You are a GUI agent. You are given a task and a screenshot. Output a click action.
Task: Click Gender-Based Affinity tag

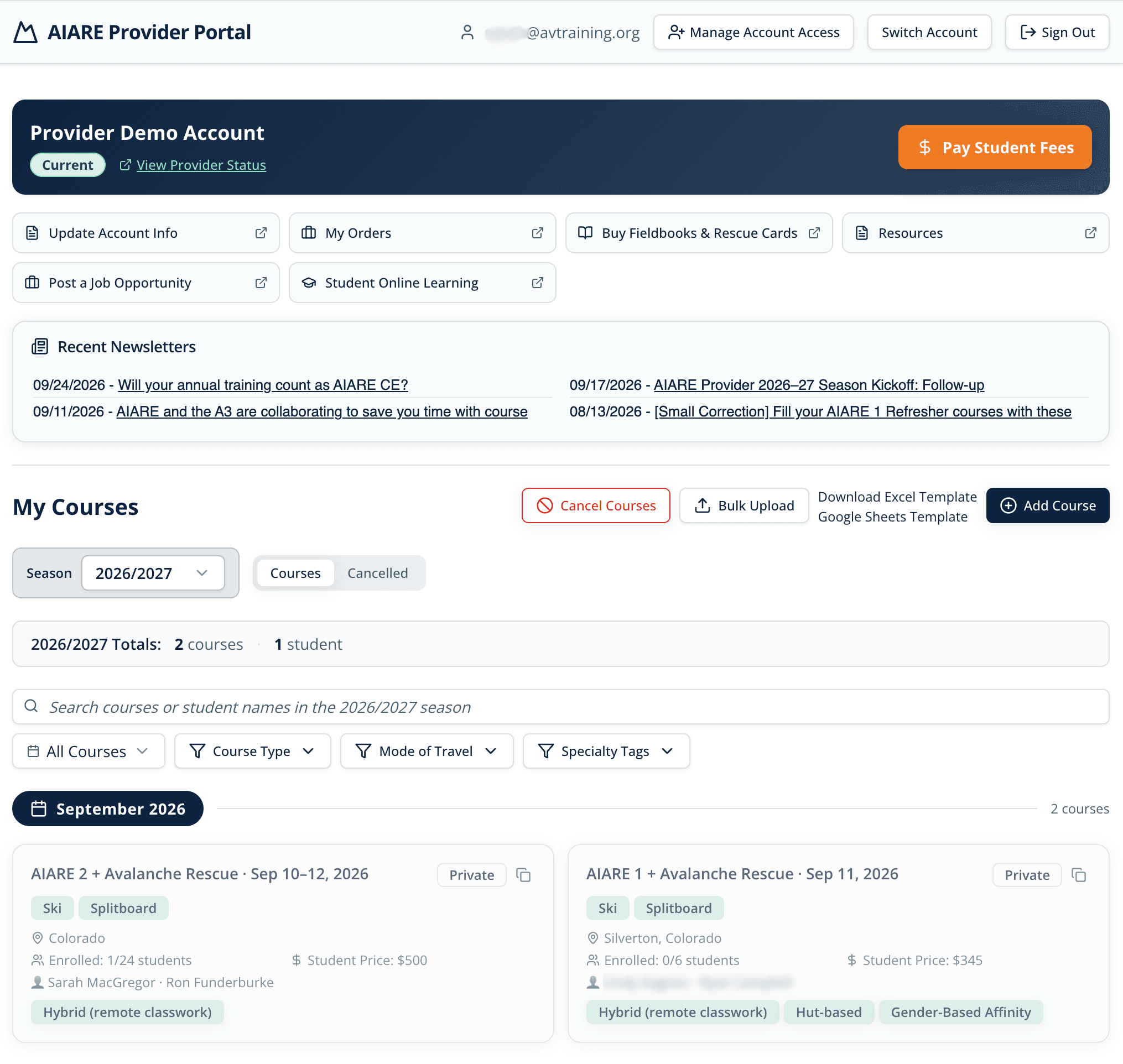click(961, 1013)
